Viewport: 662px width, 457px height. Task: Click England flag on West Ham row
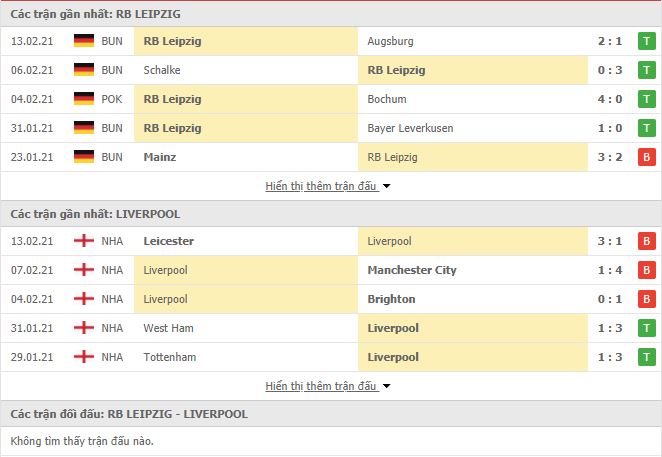coord(84,328)
